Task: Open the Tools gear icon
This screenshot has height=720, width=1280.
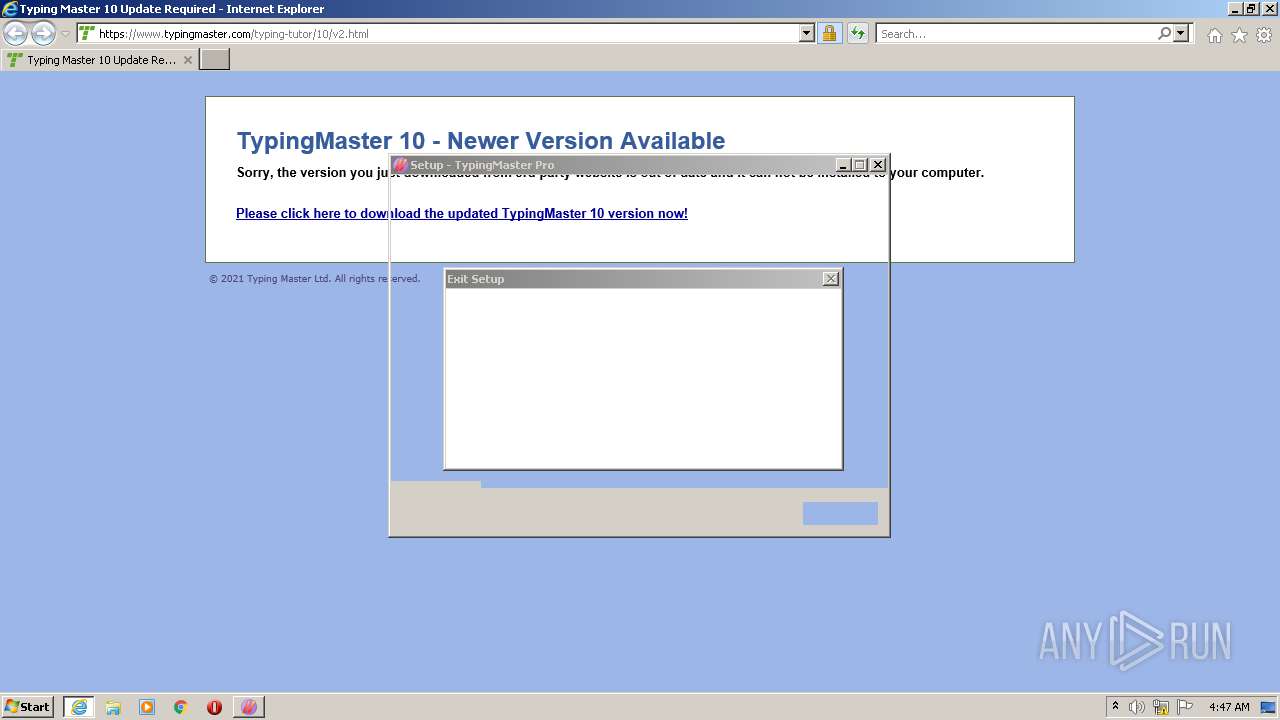Action: click(x=1264, y=35)
